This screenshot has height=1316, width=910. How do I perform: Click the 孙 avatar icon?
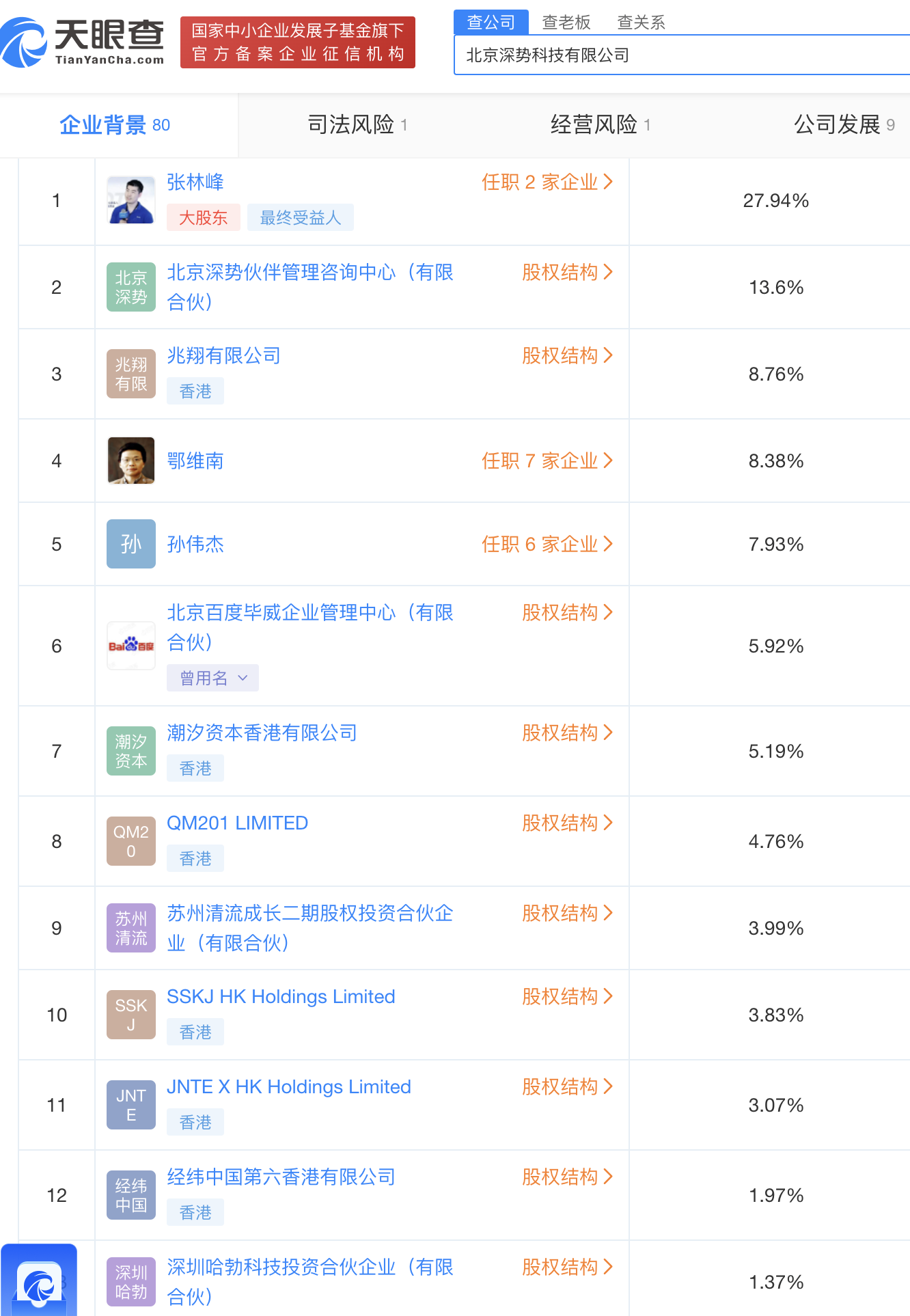[131, 544]
